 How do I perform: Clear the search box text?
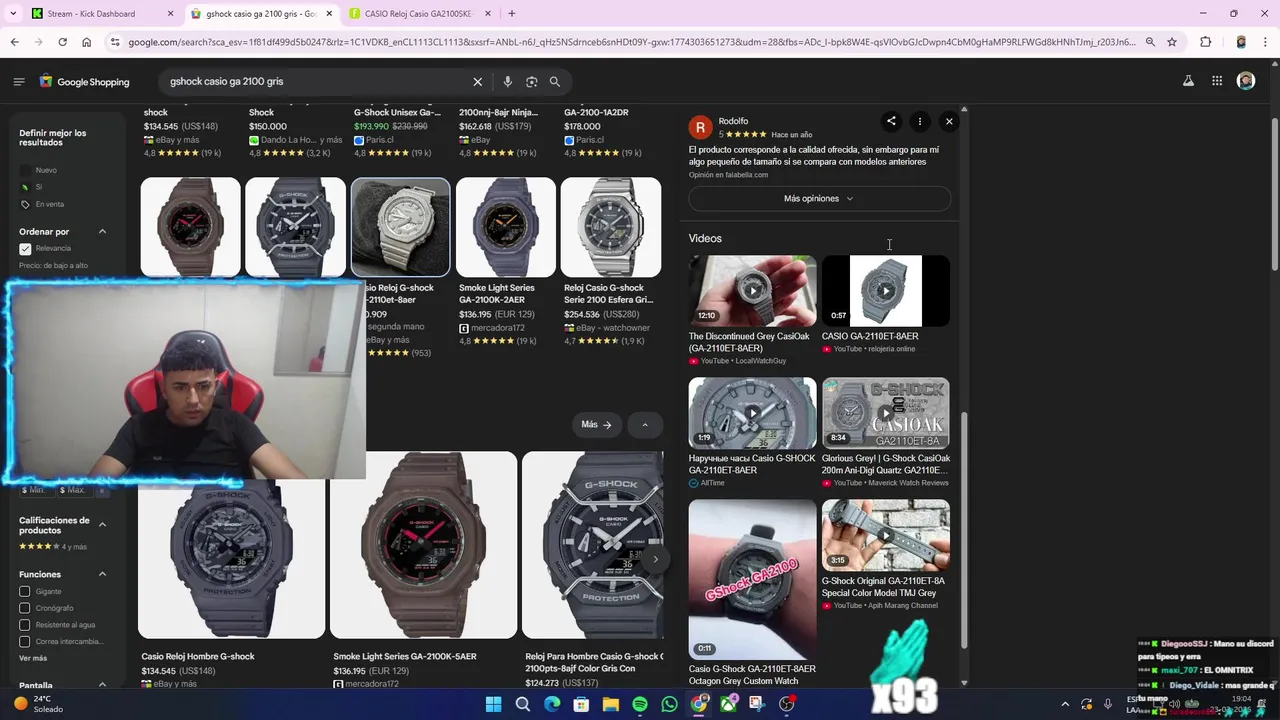[477, 82]
